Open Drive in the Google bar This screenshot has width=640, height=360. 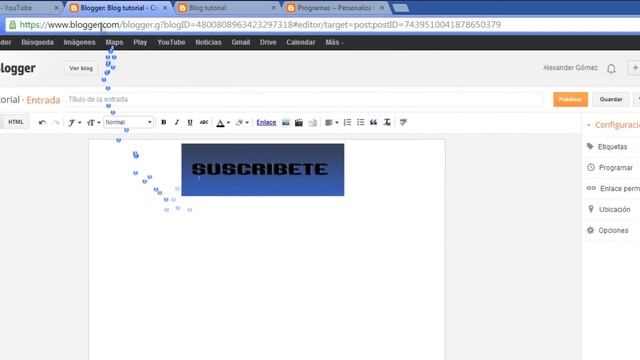click(268, 42)
